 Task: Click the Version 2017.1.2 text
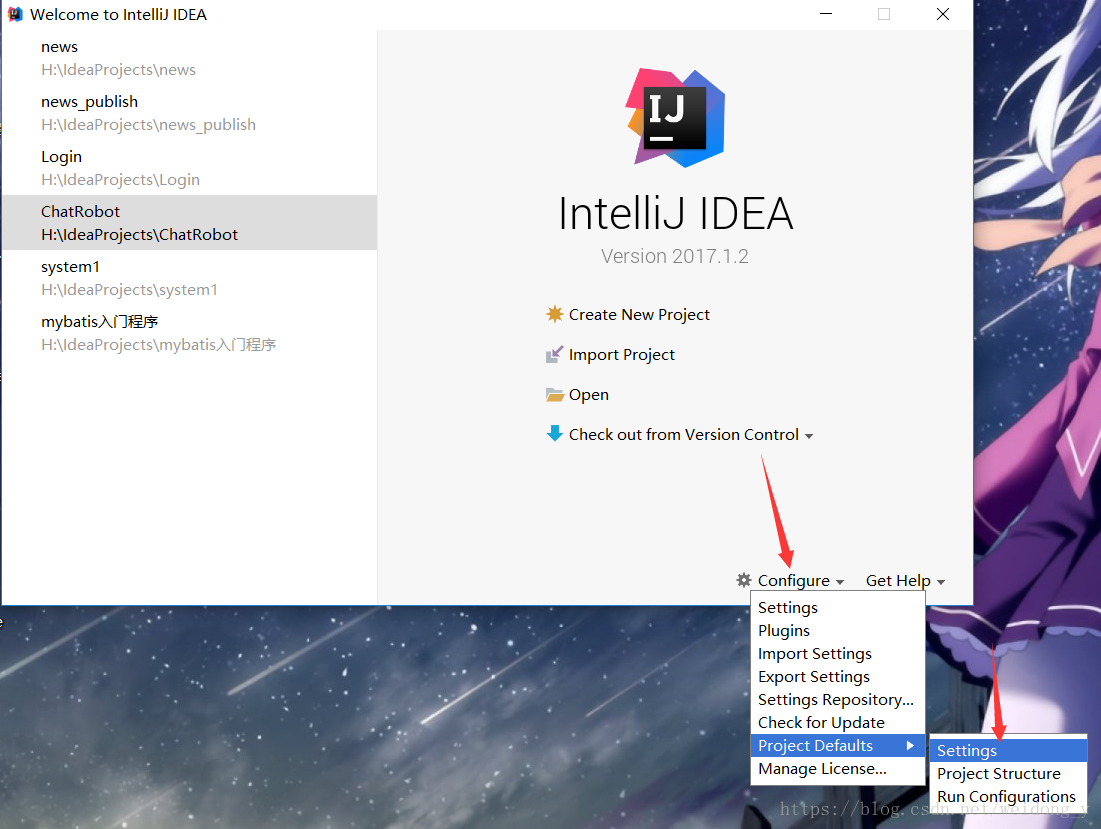[675, 256]
